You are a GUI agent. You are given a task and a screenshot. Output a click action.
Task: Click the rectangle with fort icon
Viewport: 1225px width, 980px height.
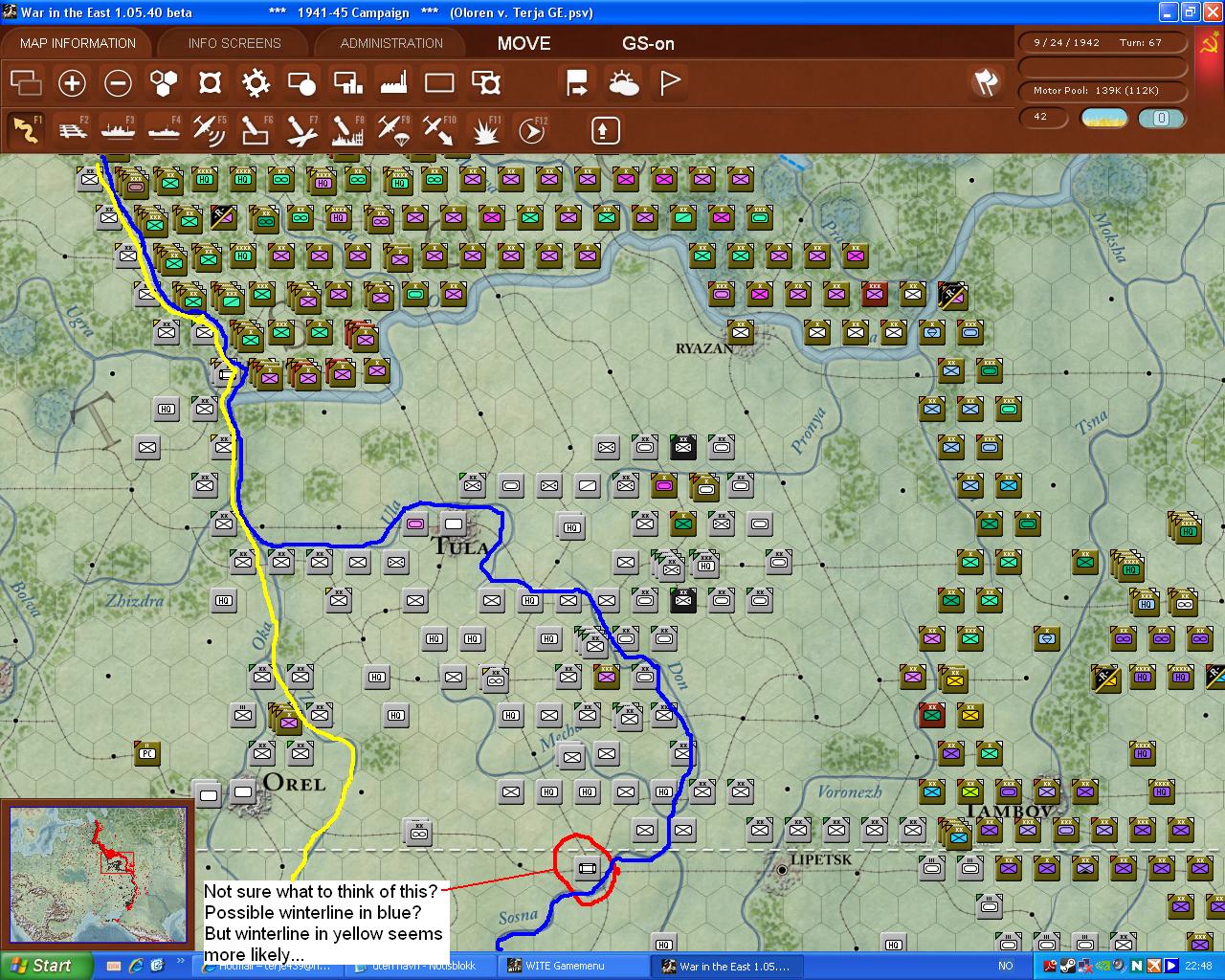pos(486,83)
